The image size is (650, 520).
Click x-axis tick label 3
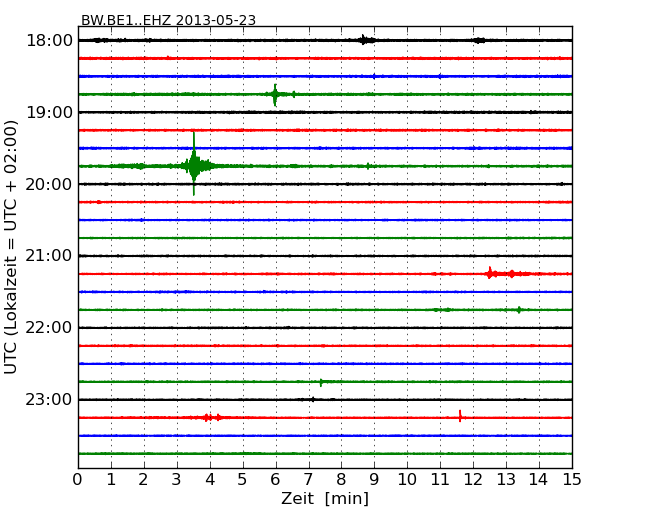point(177,480)
